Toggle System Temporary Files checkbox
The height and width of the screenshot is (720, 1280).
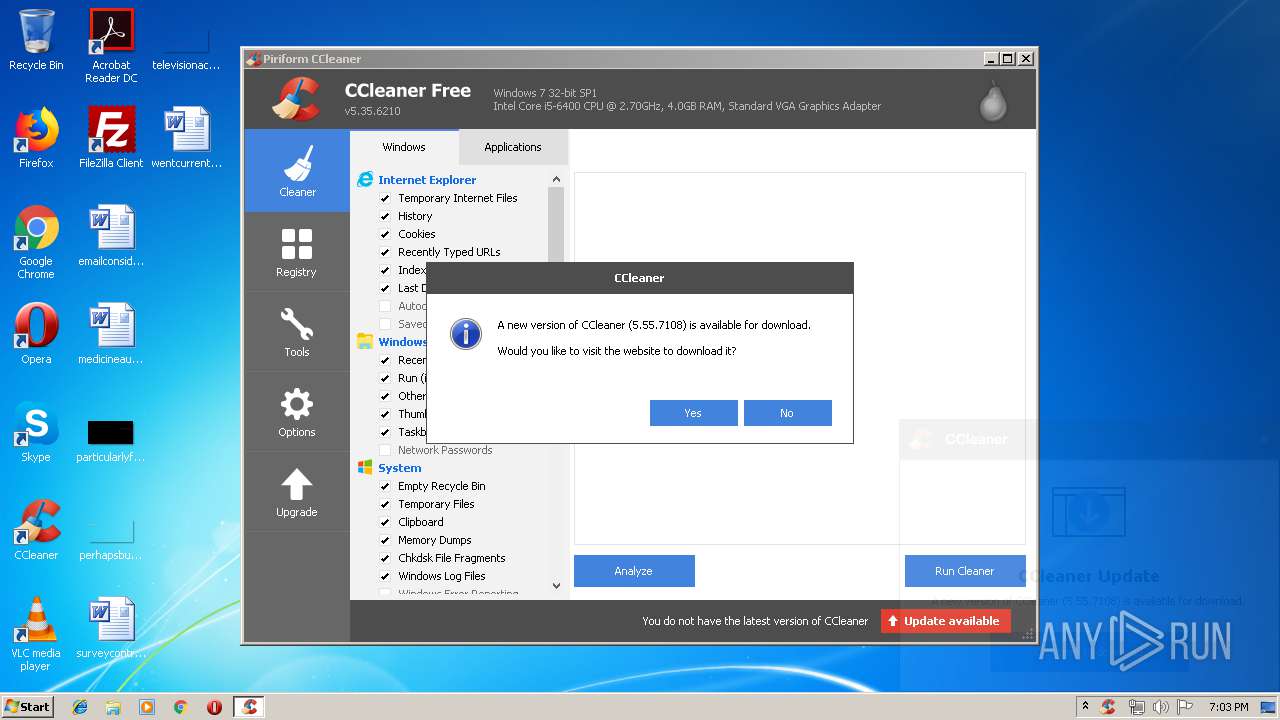coord(385,504)
